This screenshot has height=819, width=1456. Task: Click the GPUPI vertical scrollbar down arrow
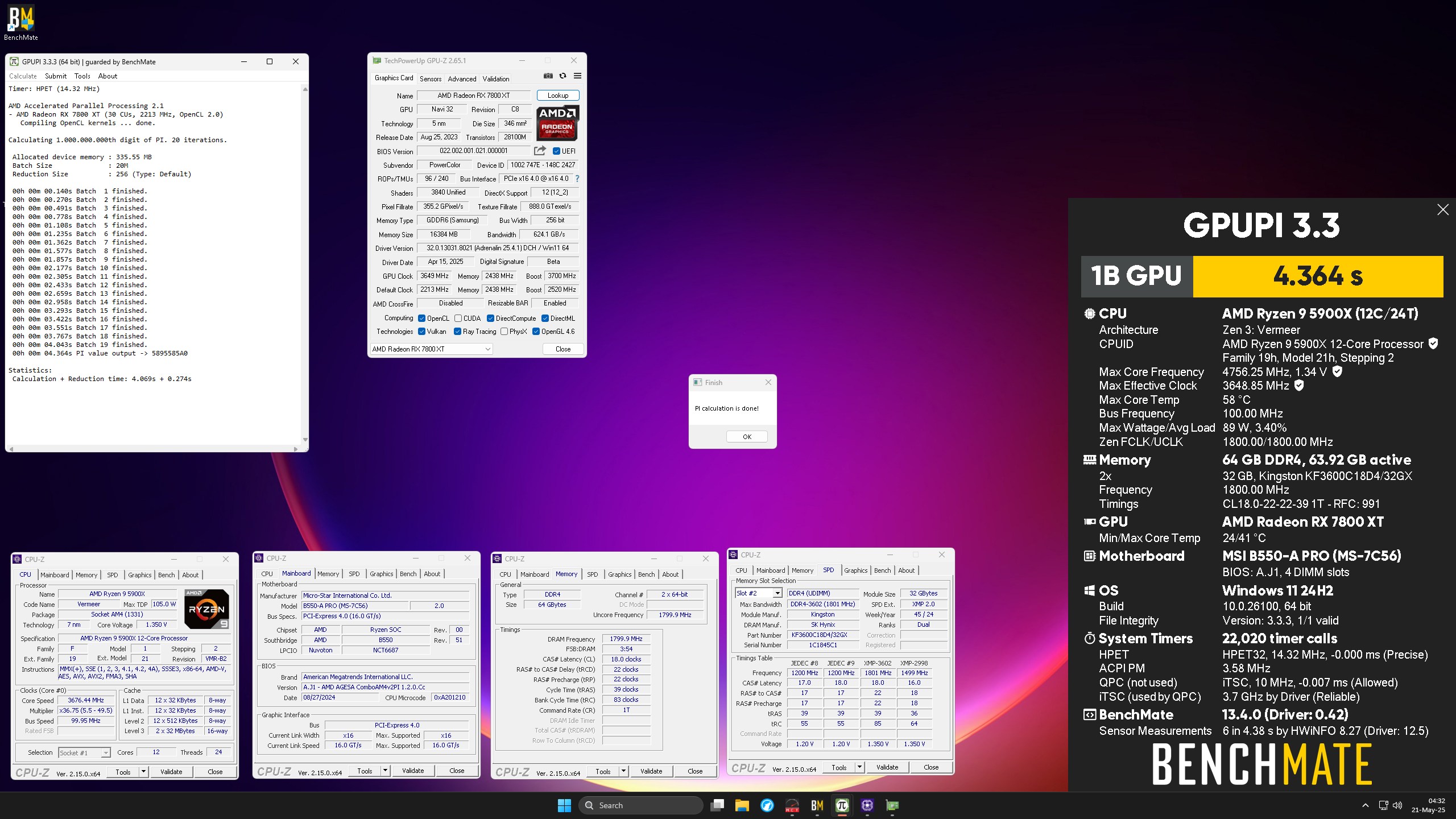click(x=305, y=440)
